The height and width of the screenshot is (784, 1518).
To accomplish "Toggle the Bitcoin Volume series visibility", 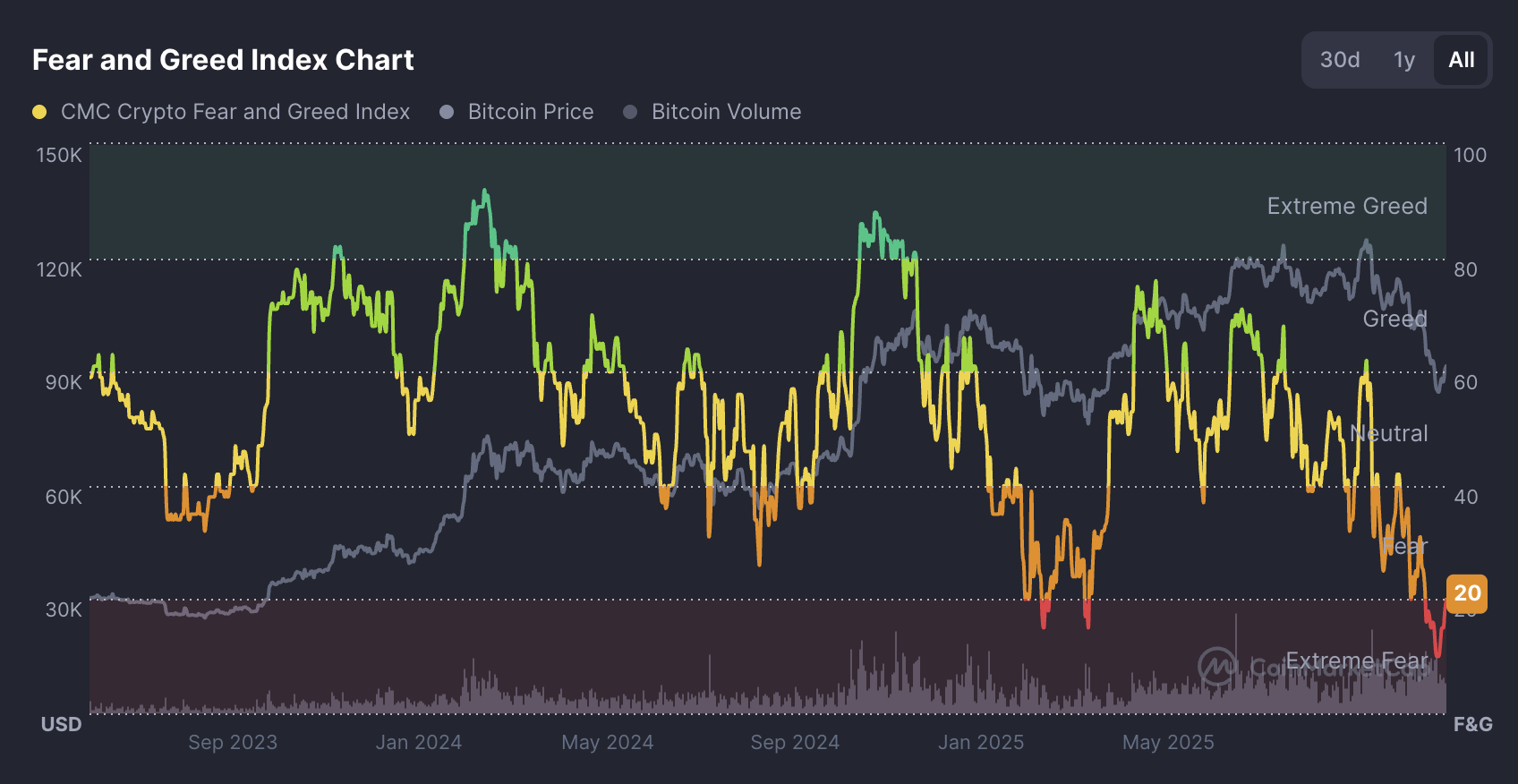I will pyautogui.click(x=726, y=112).
